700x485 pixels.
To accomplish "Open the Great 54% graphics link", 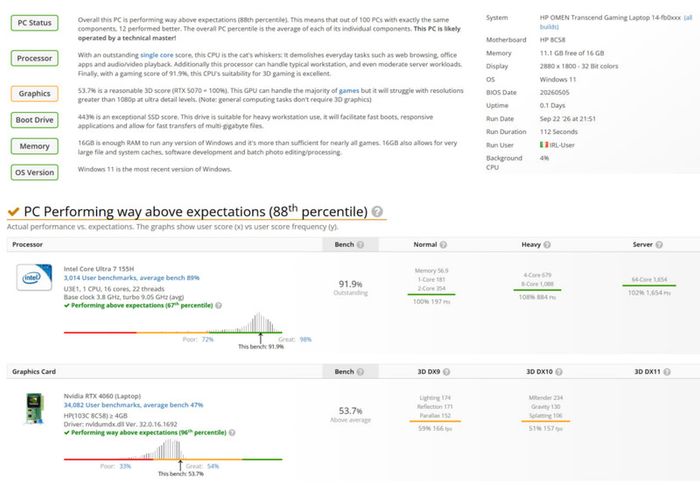I will [213, 466].
